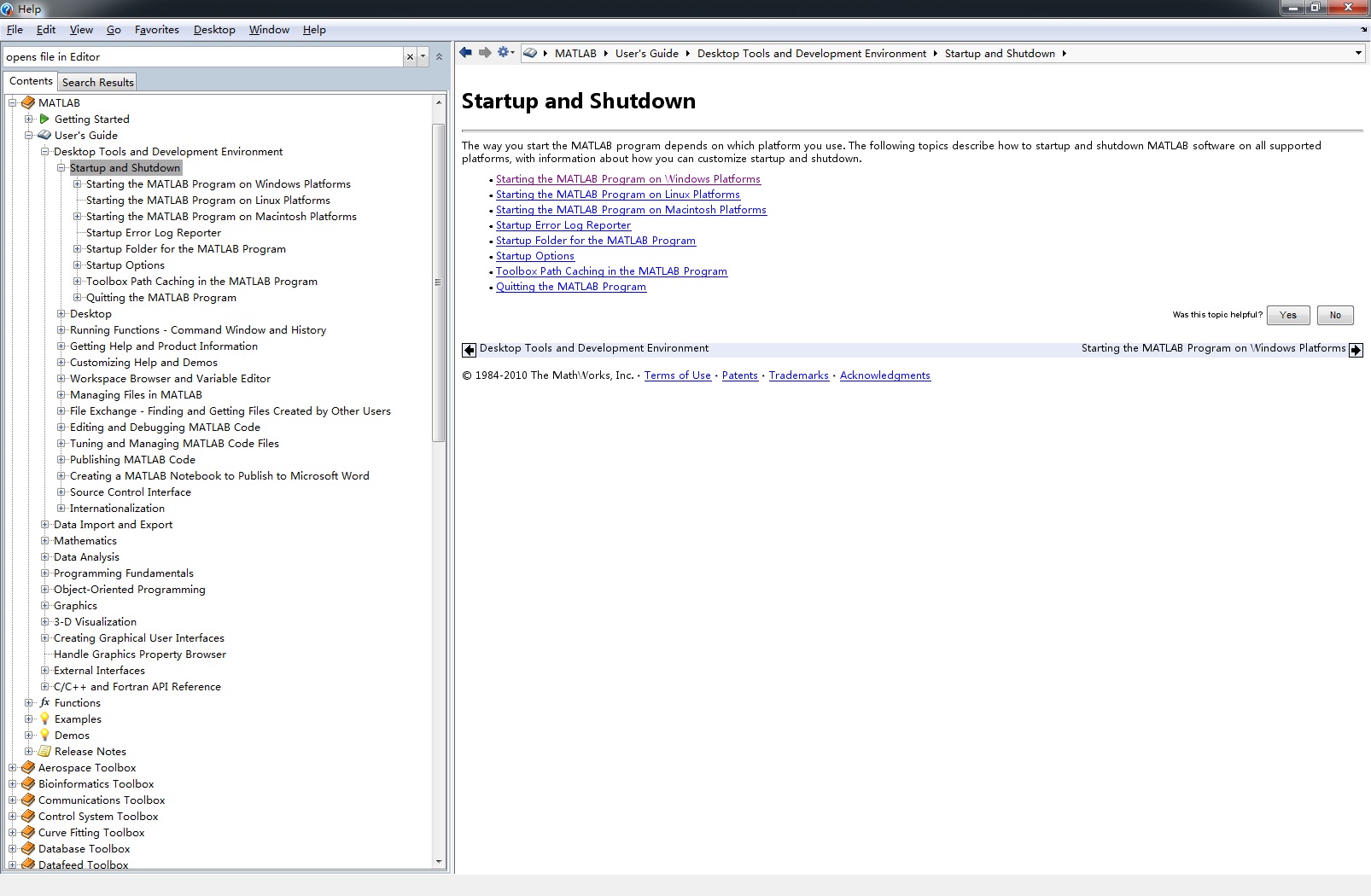Click the User's Guide open book icon
The height and width of the screenshot is (896, 1371).
(x=44, y=135)
